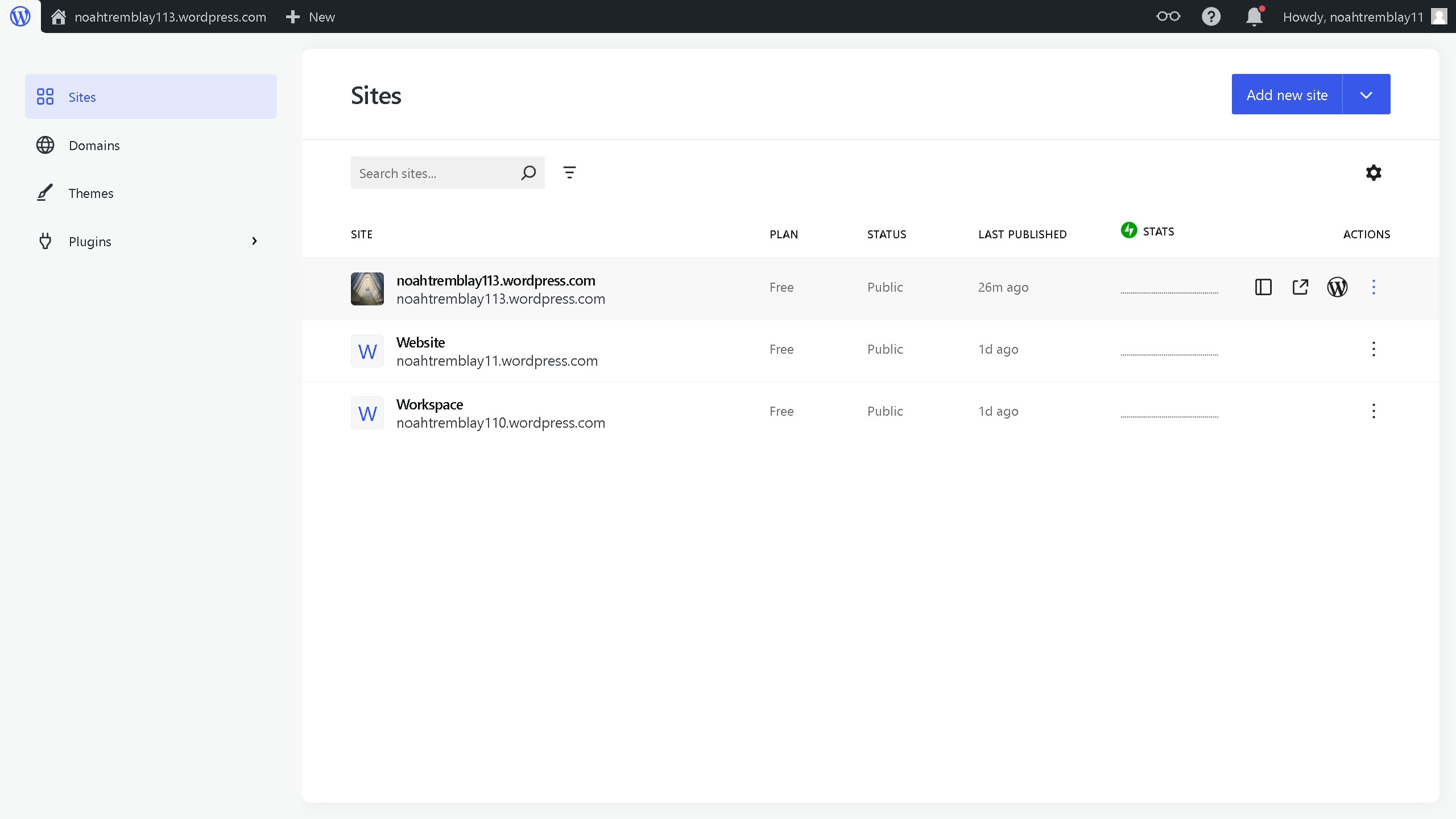Click the noahtremblay113 site thumbnail
1456x819 pixels.
click(x=367, y=289)
